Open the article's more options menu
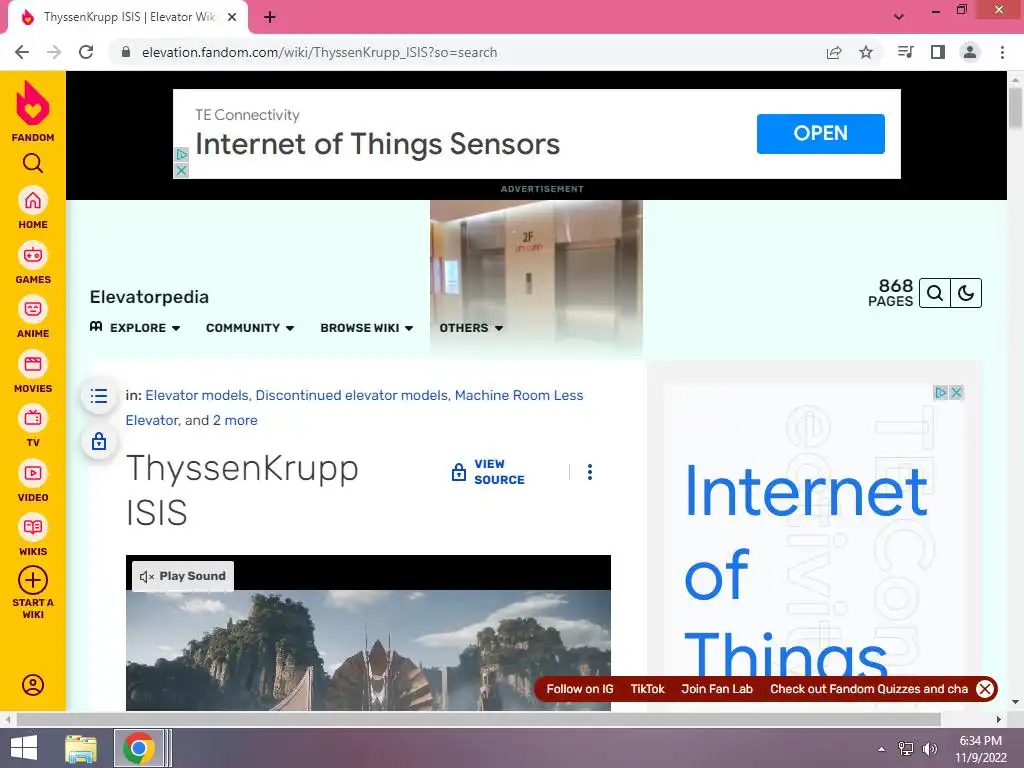 [590, 472]
